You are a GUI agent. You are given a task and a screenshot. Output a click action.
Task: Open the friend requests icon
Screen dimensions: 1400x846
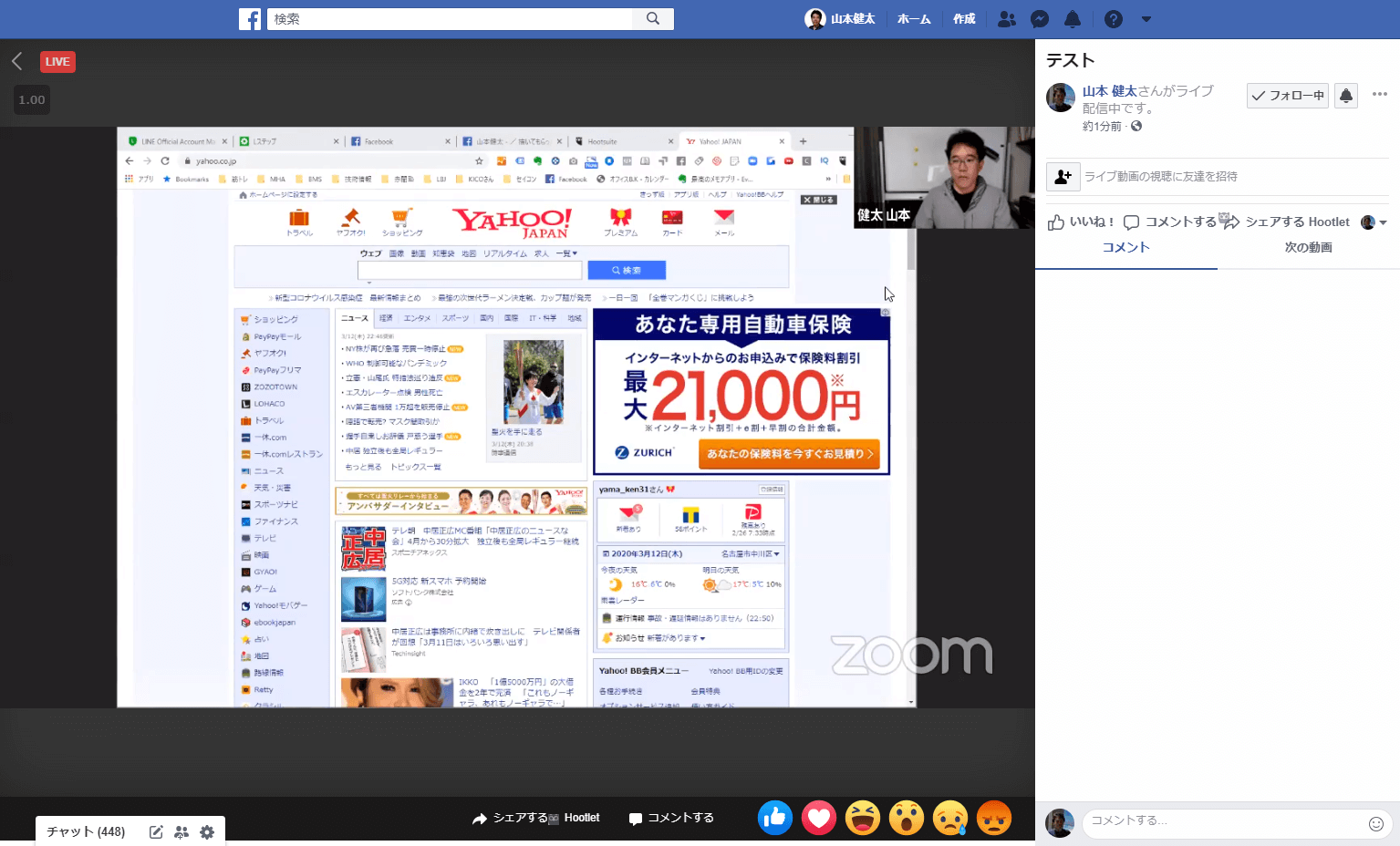click(x=1006, y=19)
